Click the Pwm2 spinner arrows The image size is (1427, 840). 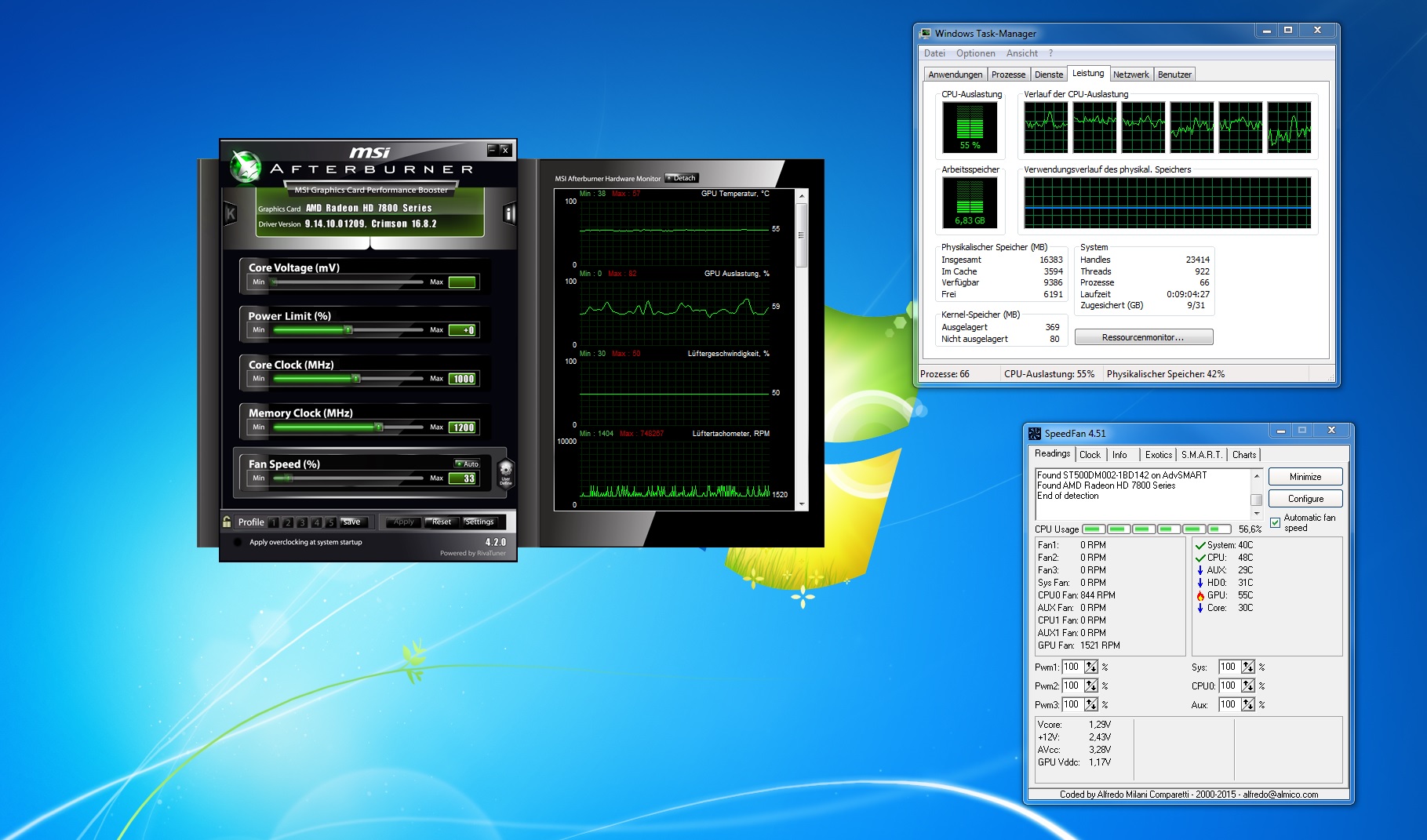tap(1090, 685)
